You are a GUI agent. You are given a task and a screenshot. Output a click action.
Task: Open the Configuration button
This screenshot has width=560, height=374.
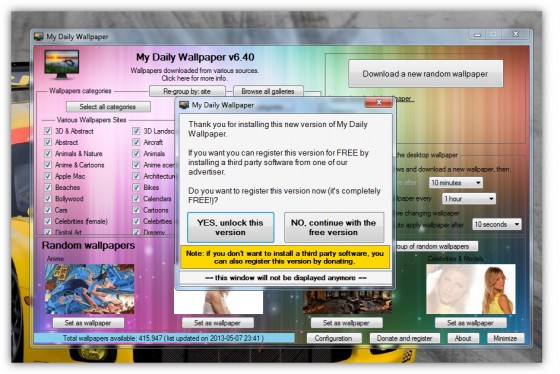click(334, 338)
